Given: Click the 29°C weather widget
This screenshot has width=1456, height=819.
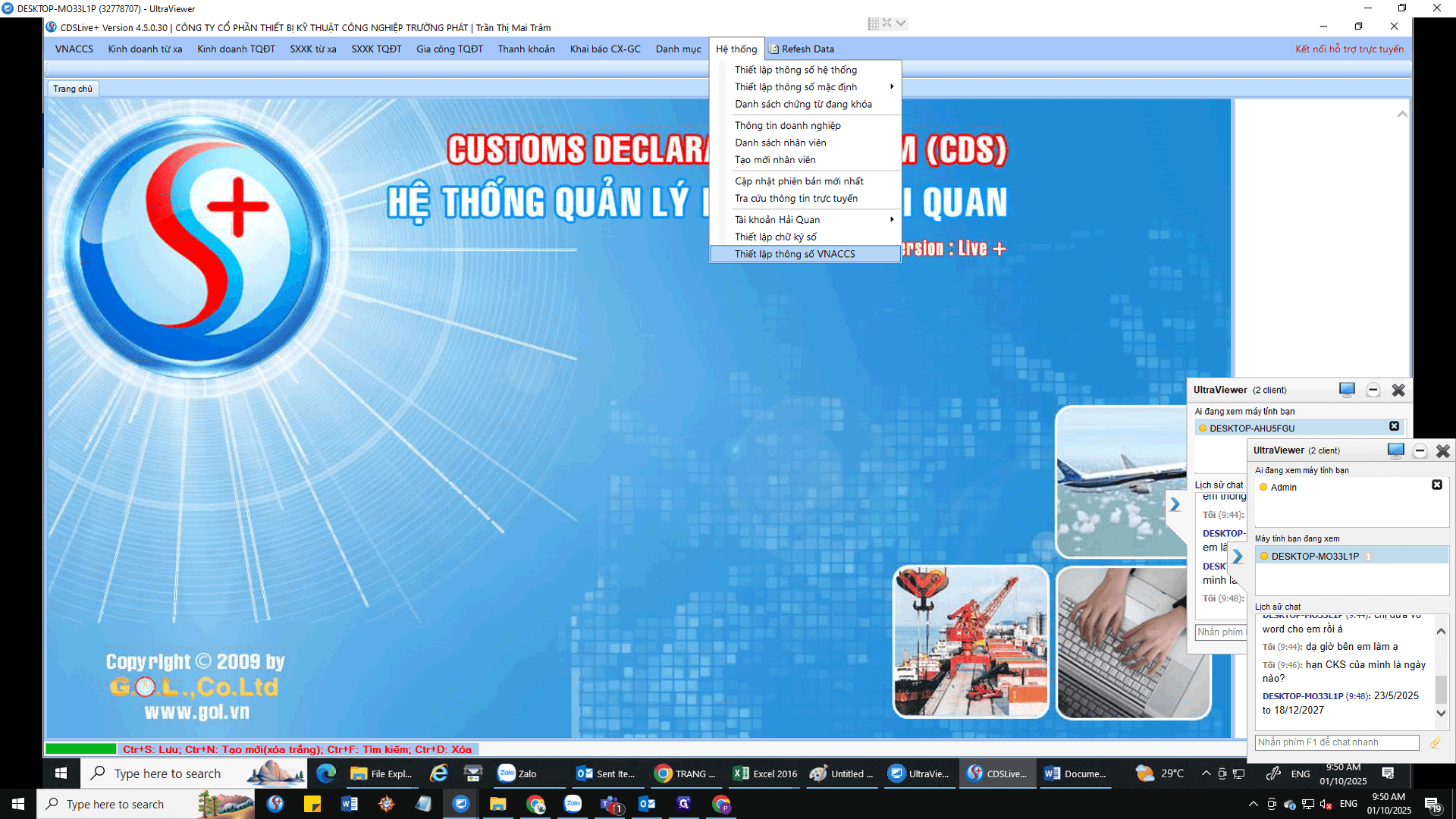Looking at the screenshot, I should point(1159,773).
